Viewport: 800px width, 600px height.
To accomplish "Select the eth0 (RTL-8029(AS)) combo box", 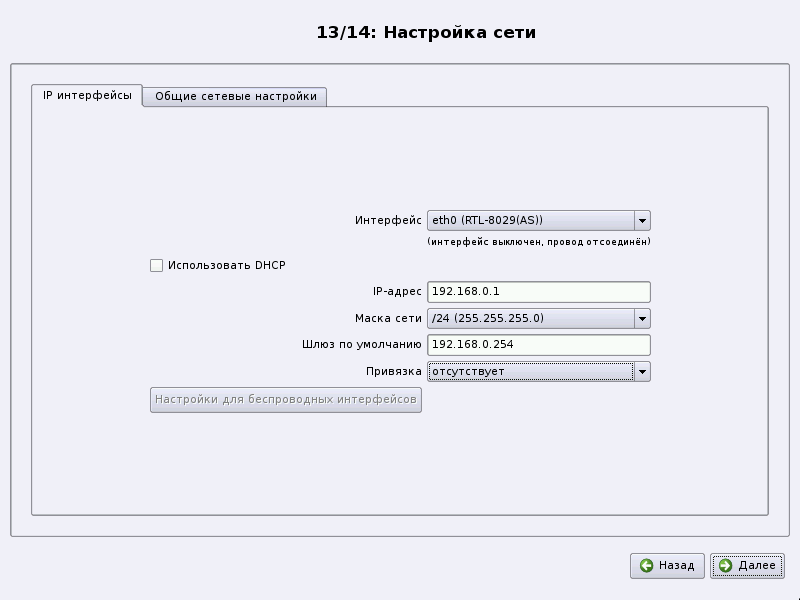I will click(530, 220).
